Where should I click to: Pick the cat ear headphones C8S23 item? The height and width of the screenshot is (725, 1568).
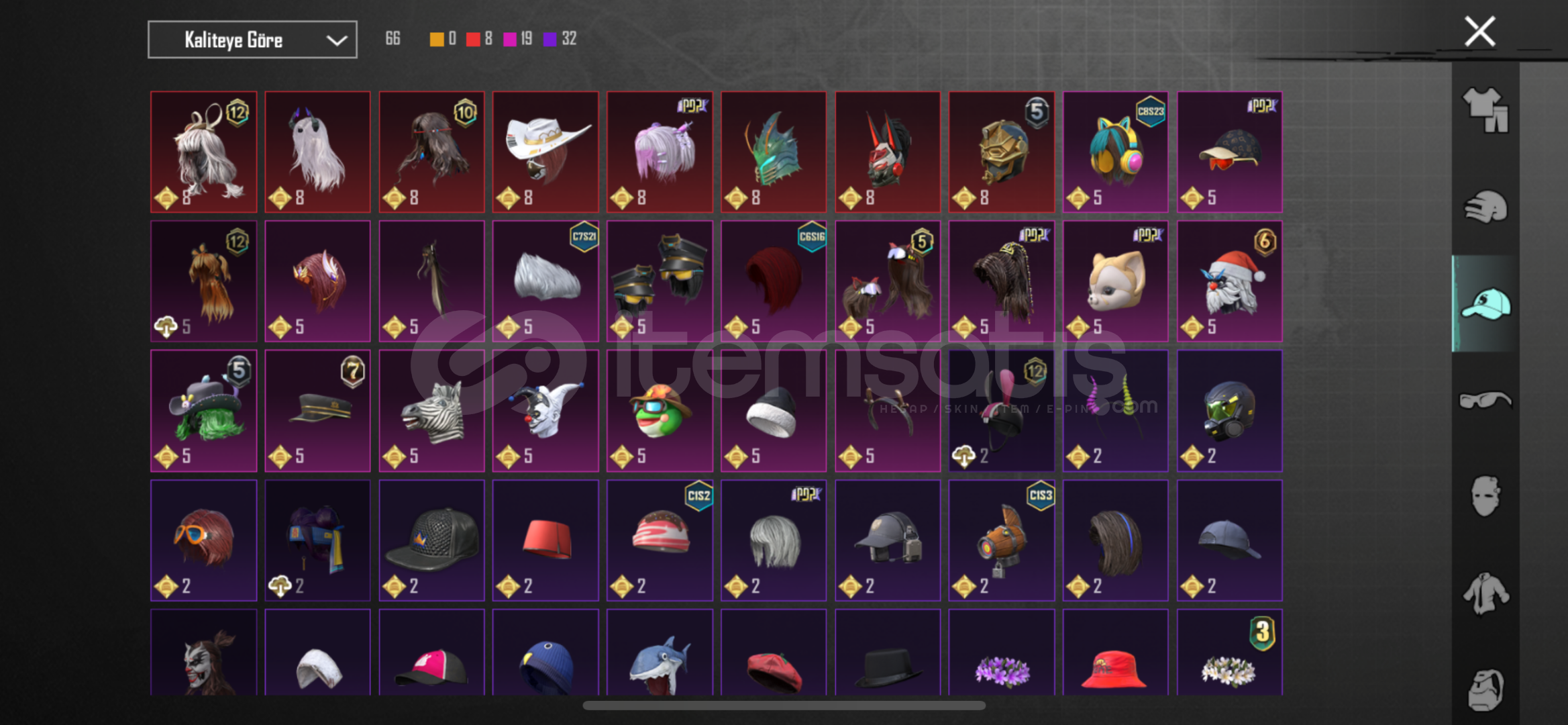(x=1116, y=152)
